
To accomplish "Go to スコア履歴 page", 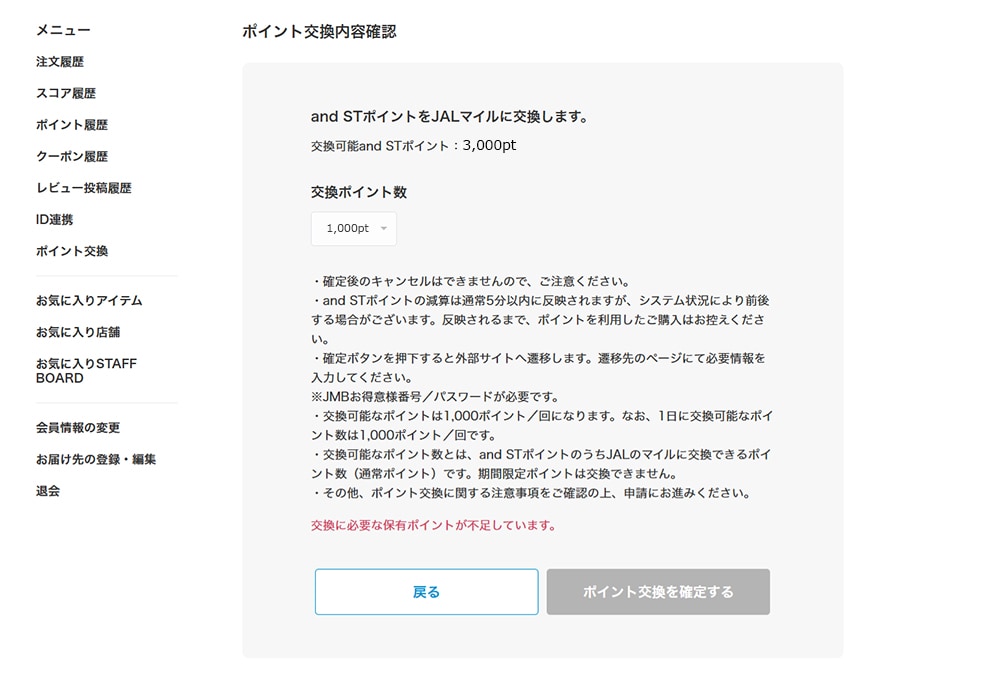I will pos(66,93).
